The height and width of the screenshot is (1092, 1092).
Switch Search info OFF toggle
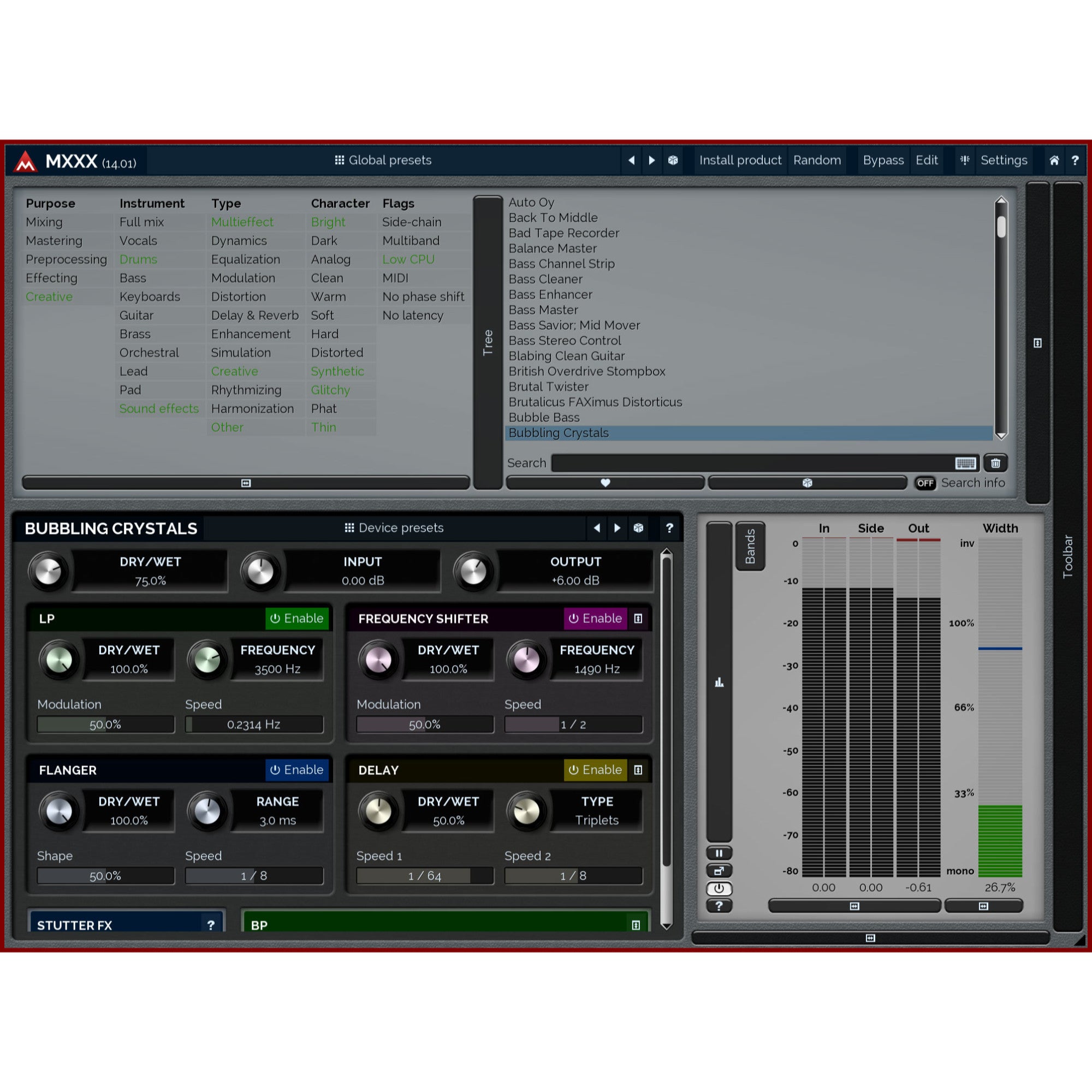click(925, 483)
